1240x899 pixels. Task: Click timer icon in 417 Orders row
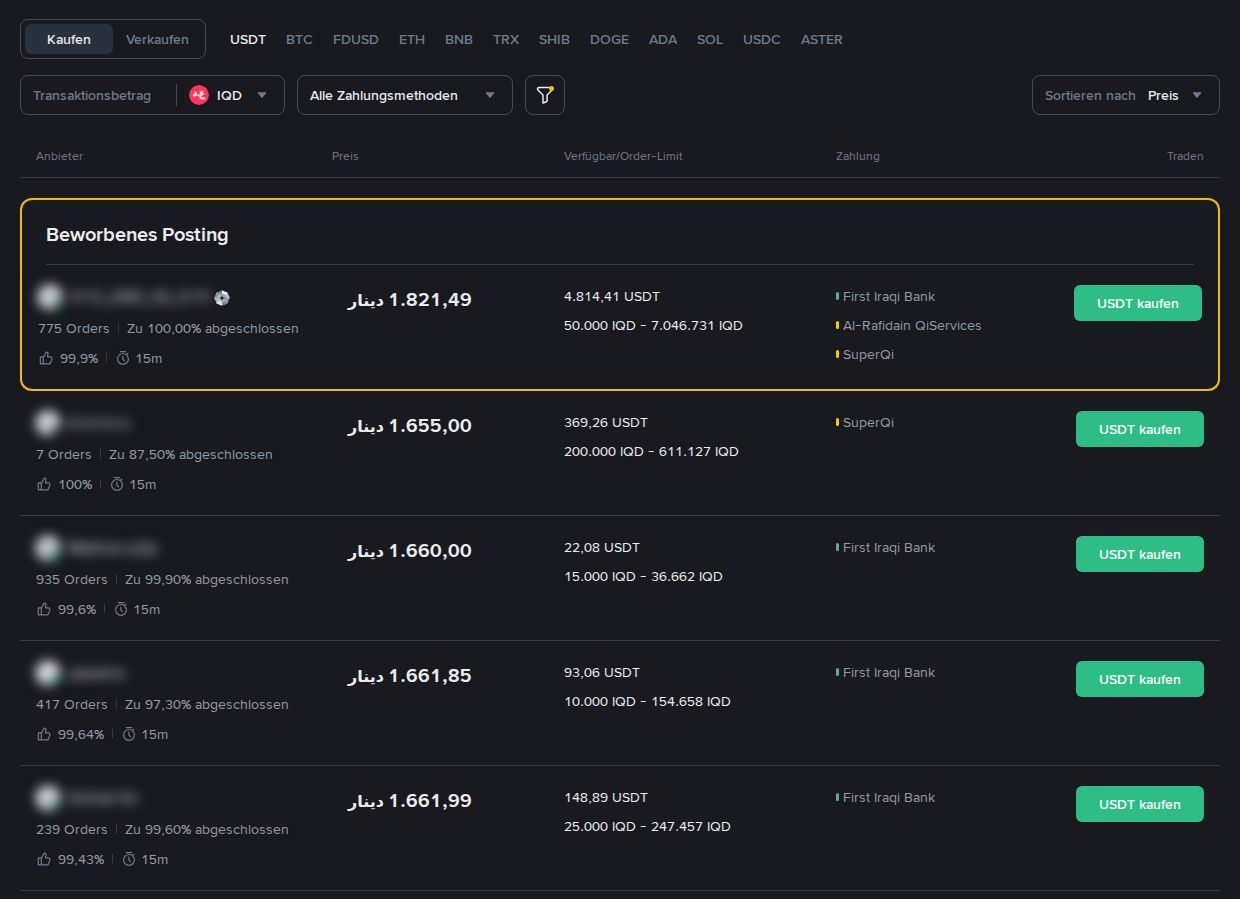129,734
